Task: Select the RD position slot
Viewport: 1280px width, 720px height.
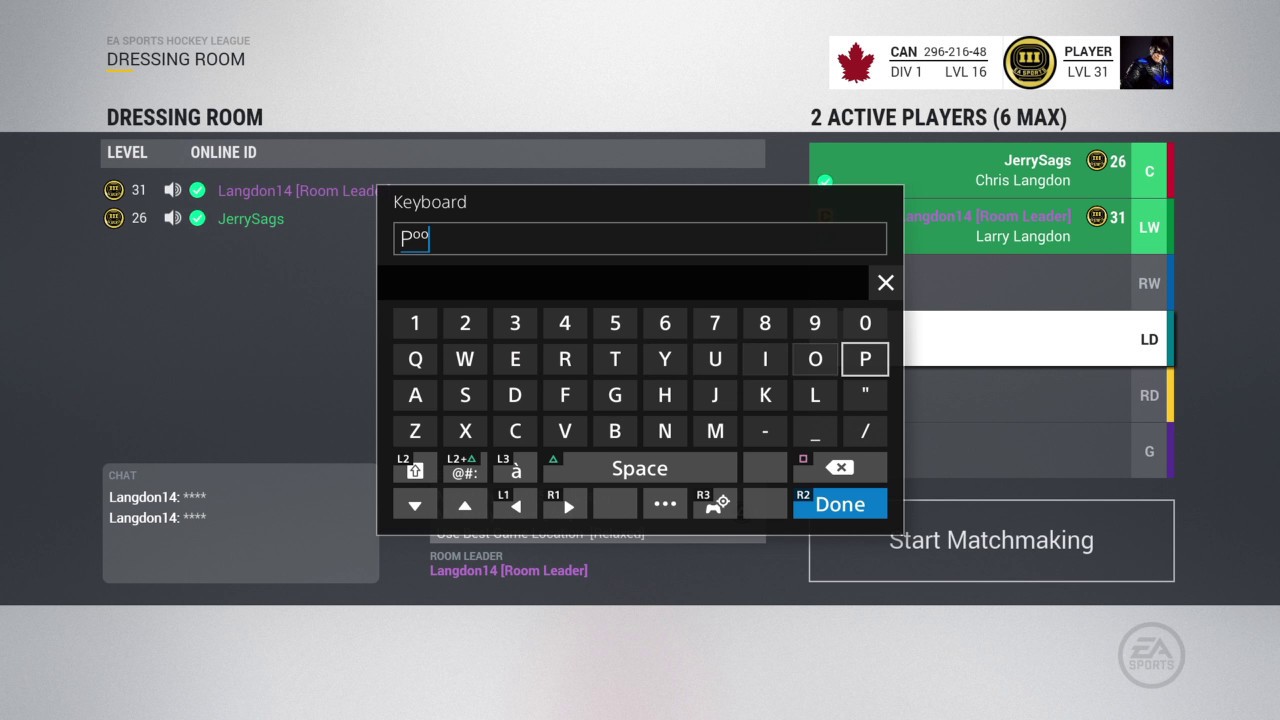Action: pyautogui.click(x=1038, y=395)
